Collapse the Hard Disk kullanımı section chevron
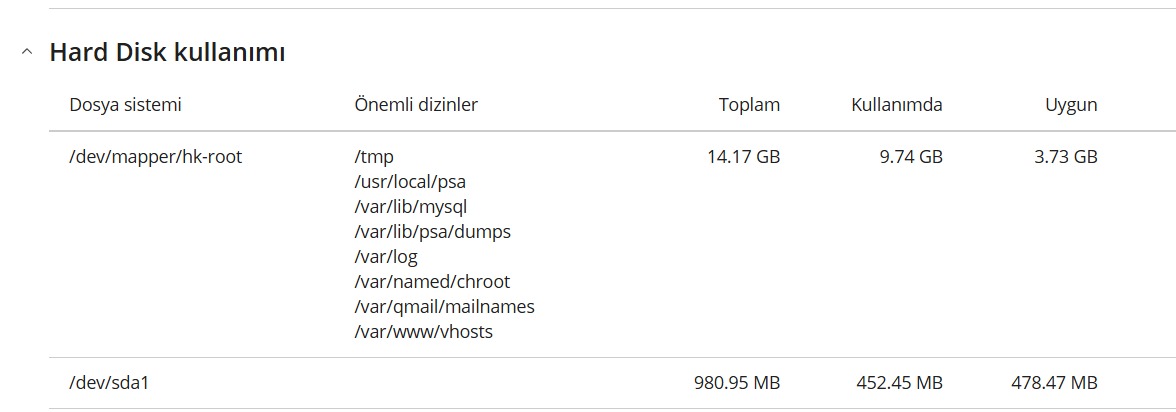 coord(28,53)
